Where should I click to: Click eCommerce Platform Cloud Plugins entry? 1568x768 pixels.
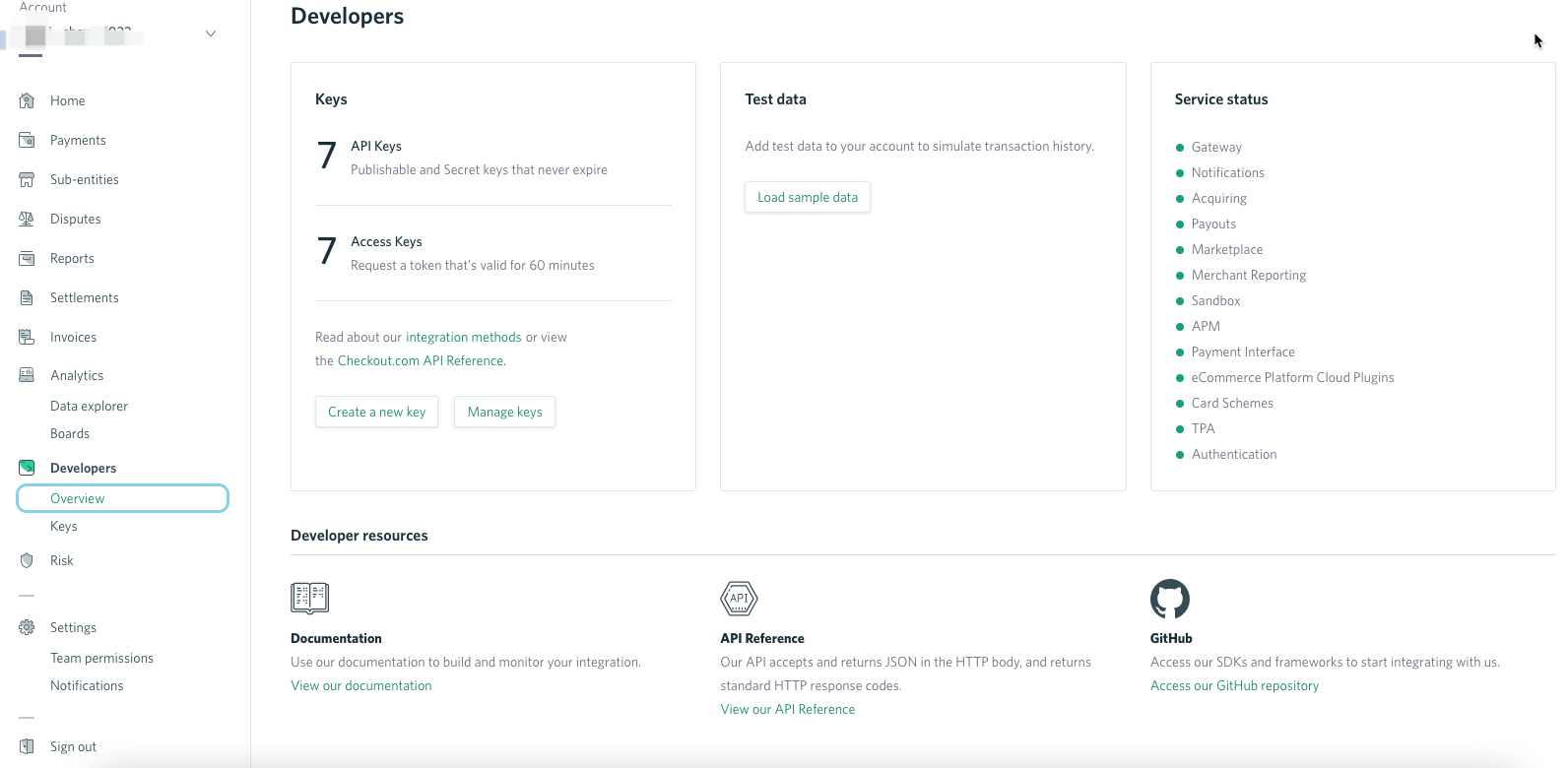1293,377
